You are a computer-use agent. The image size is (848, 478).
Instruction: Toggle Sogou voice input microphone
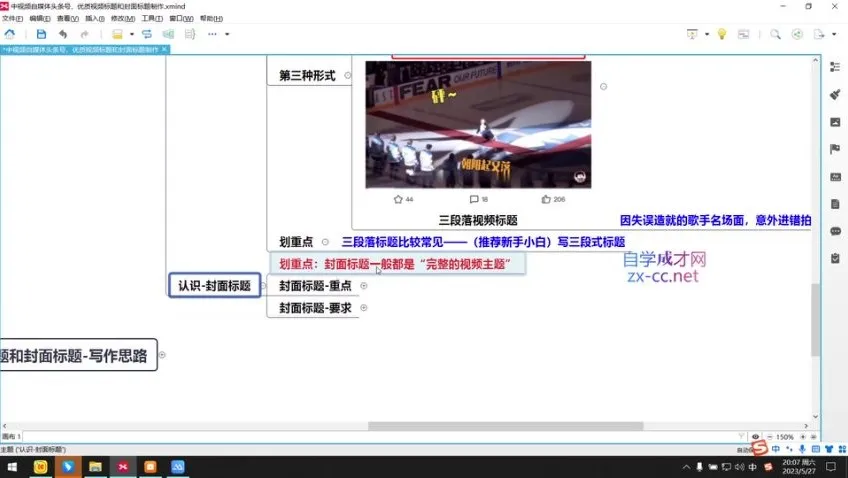coord(802,449)
